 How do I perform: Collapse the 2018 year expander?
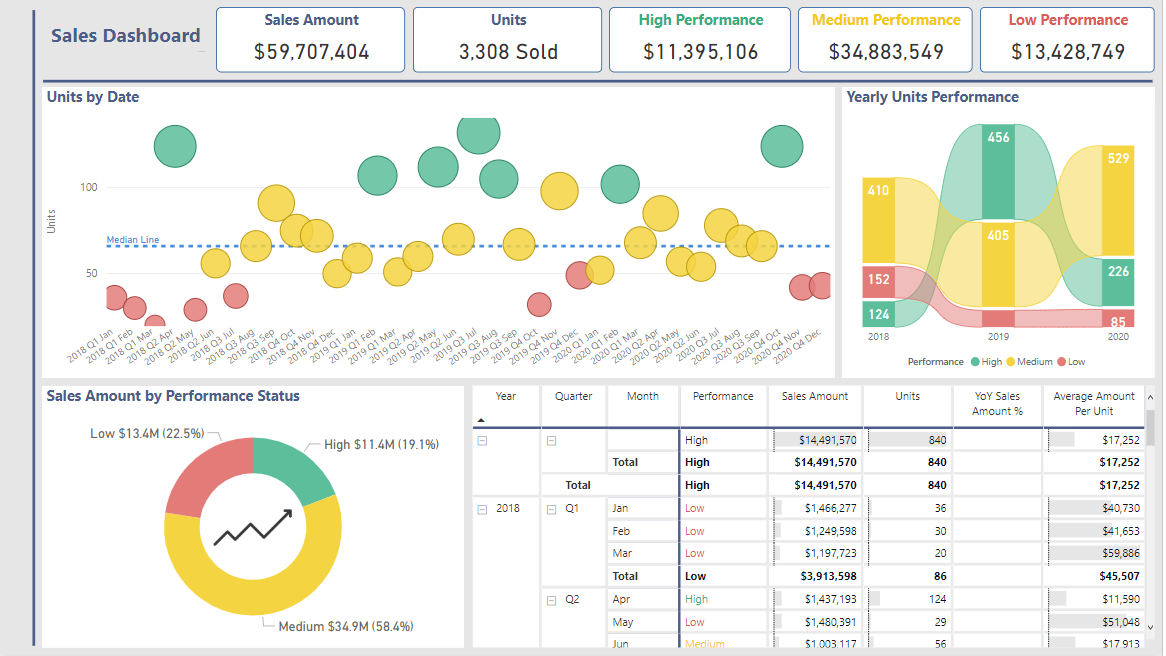tap(482, 509)
